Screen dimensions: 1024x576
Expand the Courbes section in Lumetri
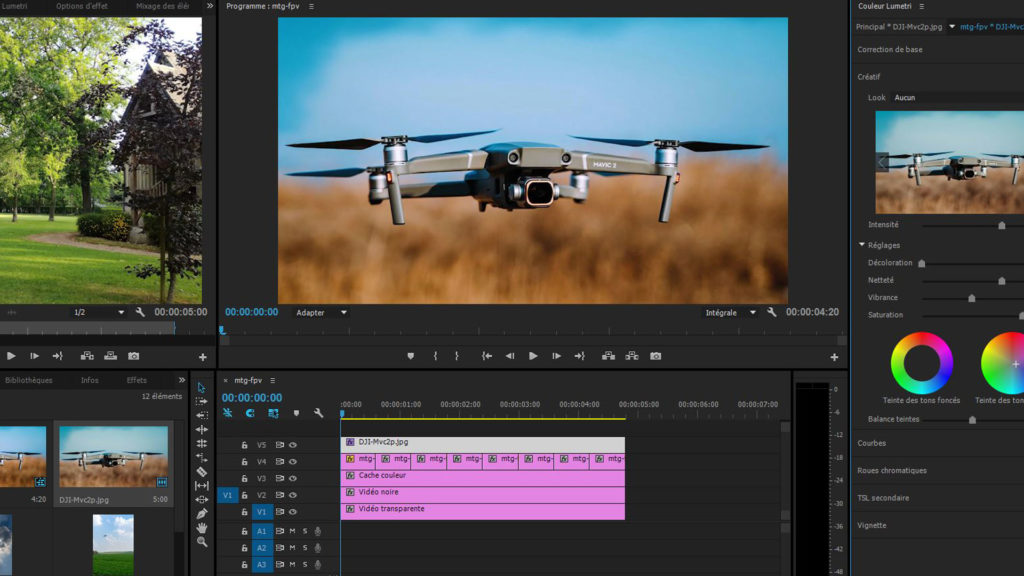tap(872, 443)
